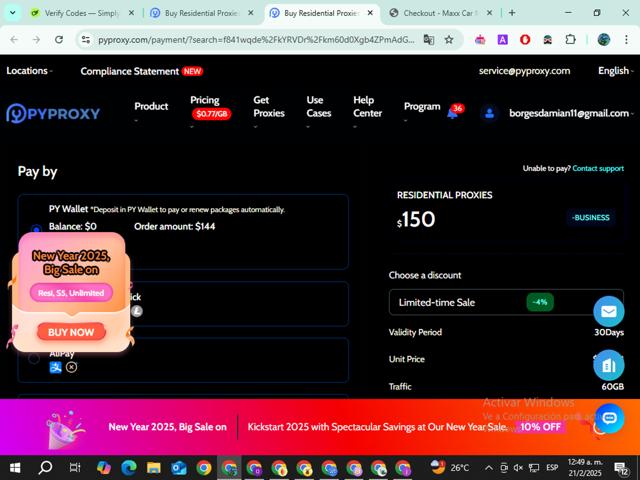Click the Balance: $0 text
The height and width of the screenshot is (480, 640).
pyautogui.click(x=73, y=226)
